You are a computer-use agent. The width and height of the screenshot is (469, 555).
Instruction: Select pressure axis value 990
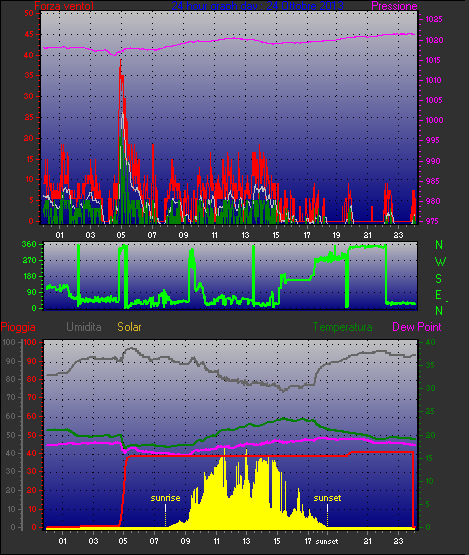coord(433,161)
